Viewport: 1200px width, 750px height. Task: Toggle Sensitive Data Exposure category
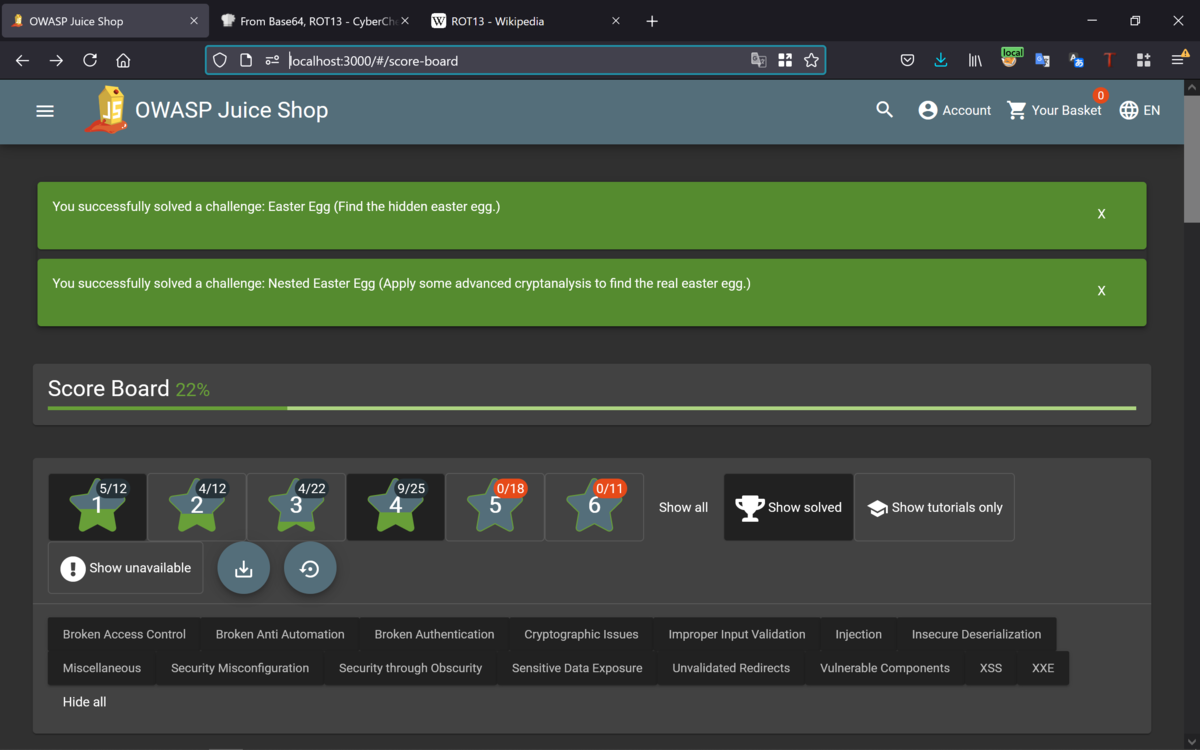(577, 668)
